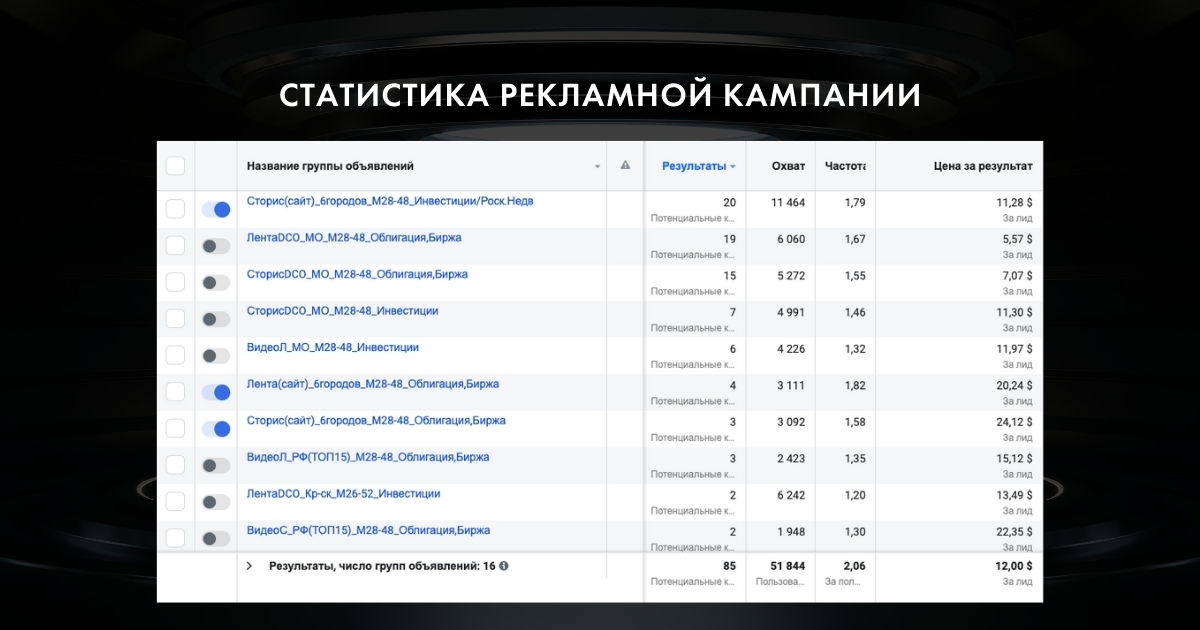Check the box for ВидеоЛ_МО_М28-48_Инвестиции row
This screenshot has width=1200, height=630.
tap(175, 355)
